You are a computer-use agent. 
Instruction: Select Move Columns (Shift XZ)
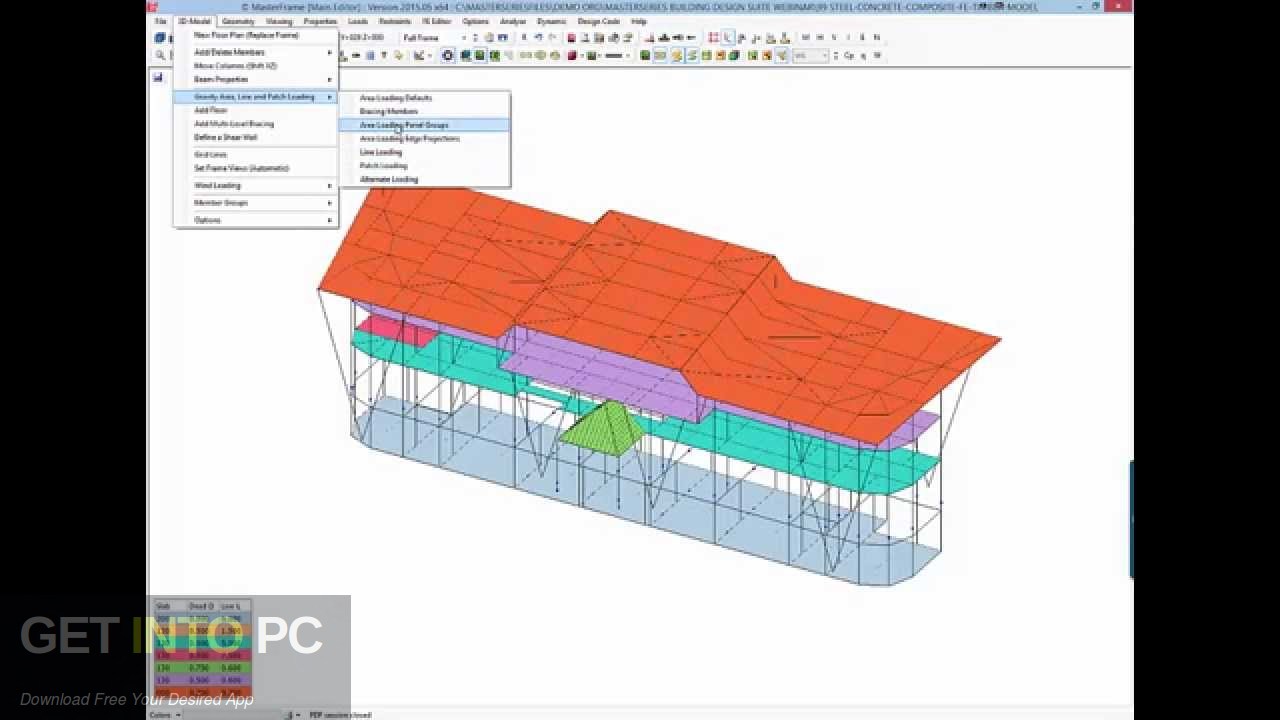236,66
